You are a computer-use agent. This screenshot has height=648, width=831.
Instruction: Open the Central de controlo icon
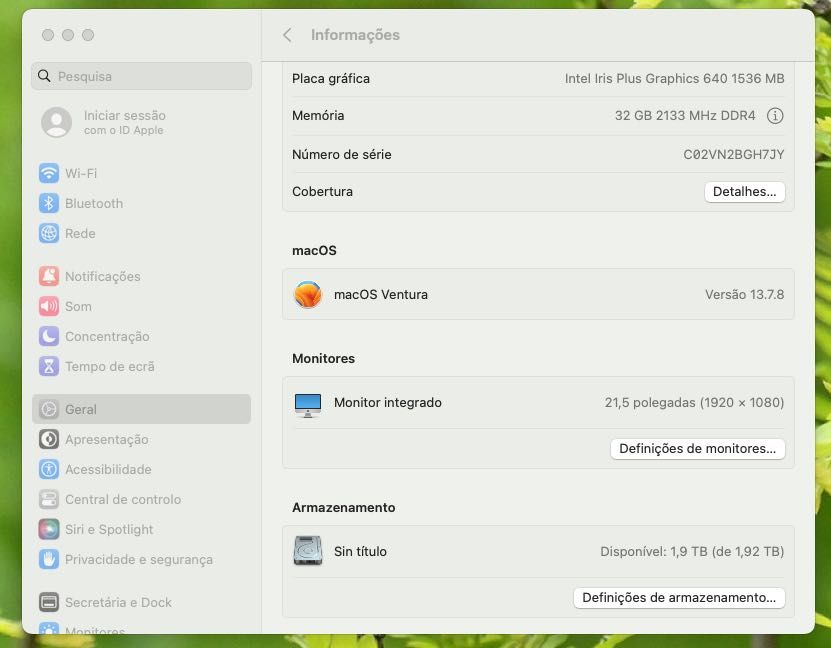coord(49,500)
